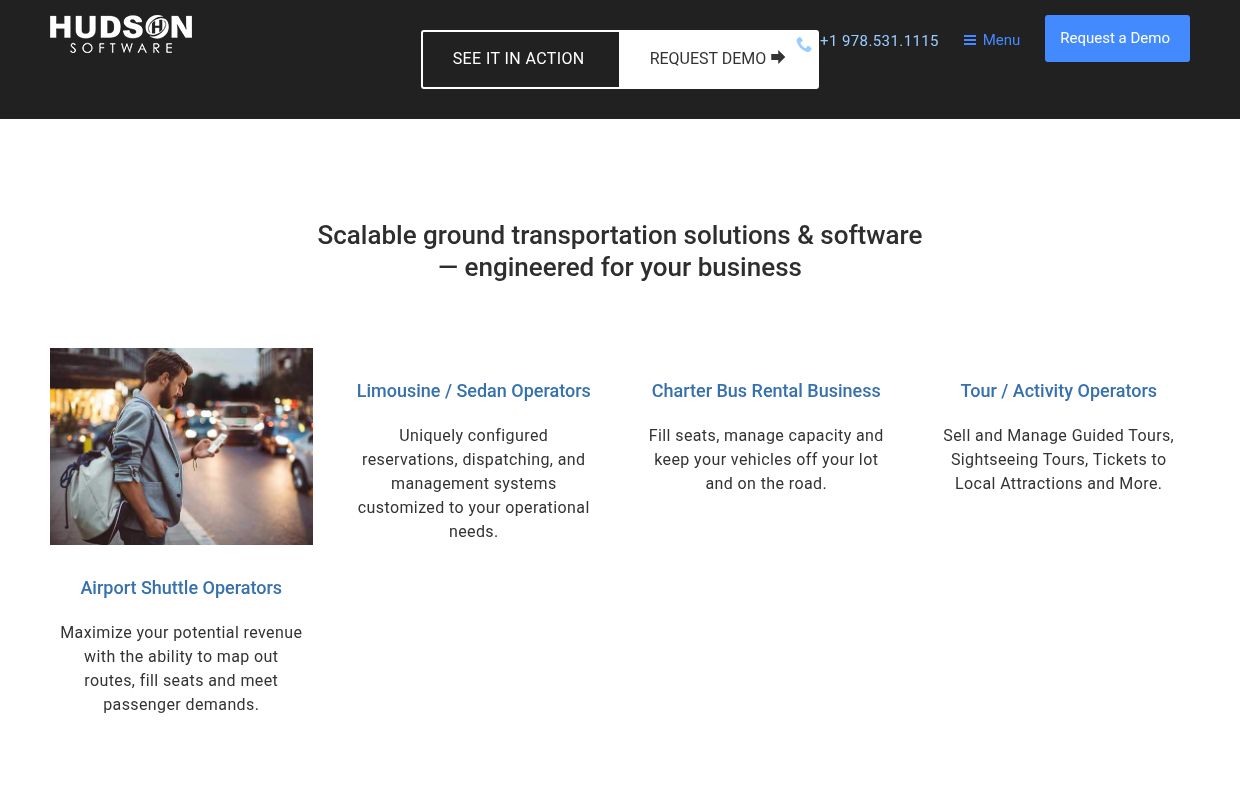Click the Hudson Software logo
The width and height of the screenshot is (1240, 800).
pos(120,34)
